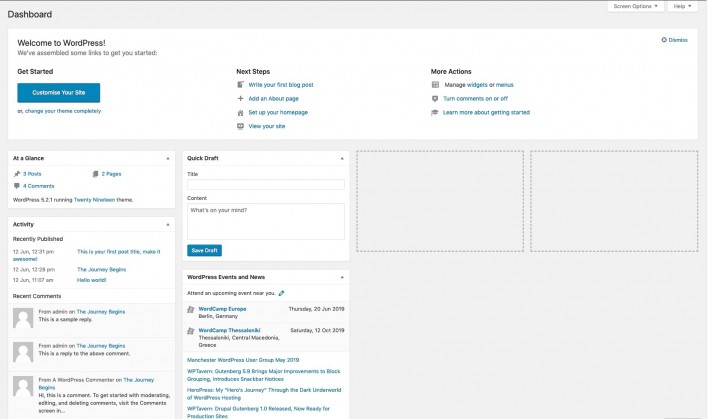Click The Journey Begins link in 'reply to the above comment'
This screenshot has width=708, height=419.
click(x=101, y=346)
